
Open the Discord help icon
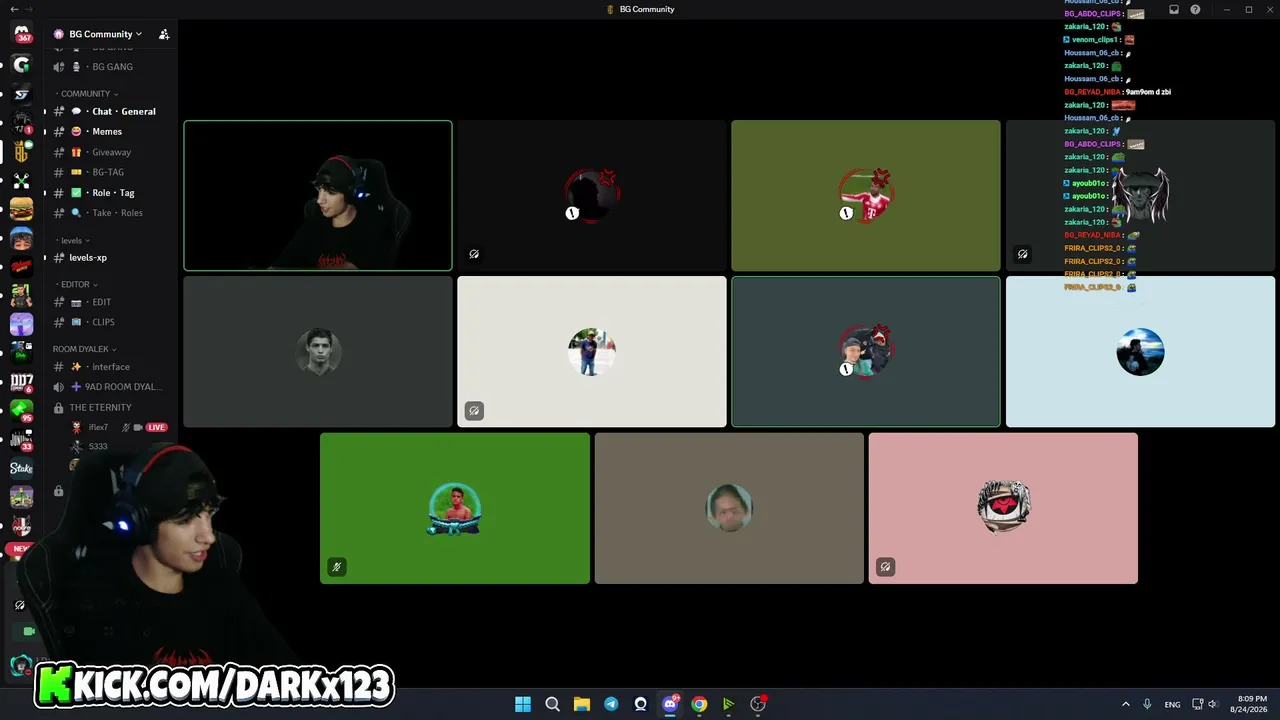click(x=1195, y=9)
